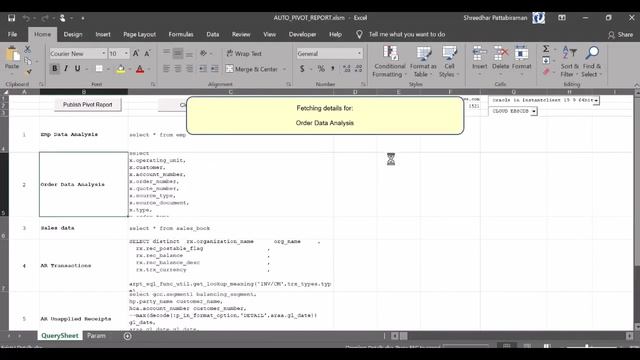Screen dimensions: 640x360
Task: Insert cells button
Action: pos(480,61)
